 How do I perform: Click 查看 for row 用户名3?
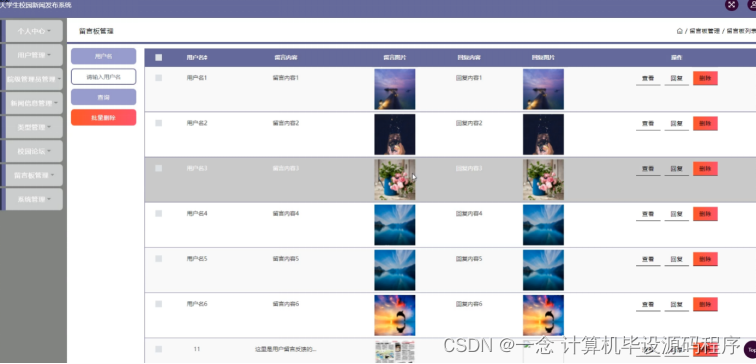pyautogui.click(x=648, y=169)
